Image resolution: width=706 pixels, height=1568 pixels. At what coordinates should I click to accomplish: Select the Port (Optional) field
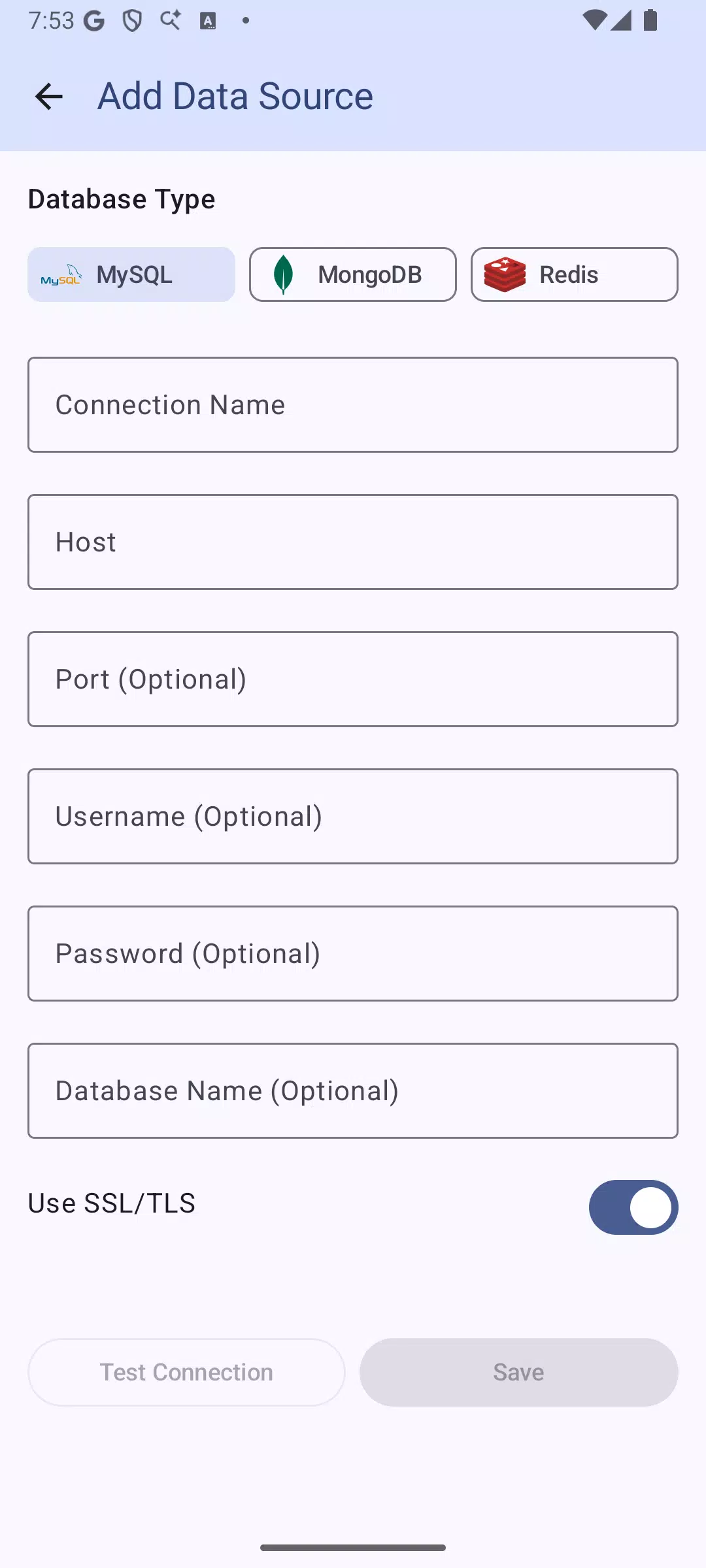point(353,679)
